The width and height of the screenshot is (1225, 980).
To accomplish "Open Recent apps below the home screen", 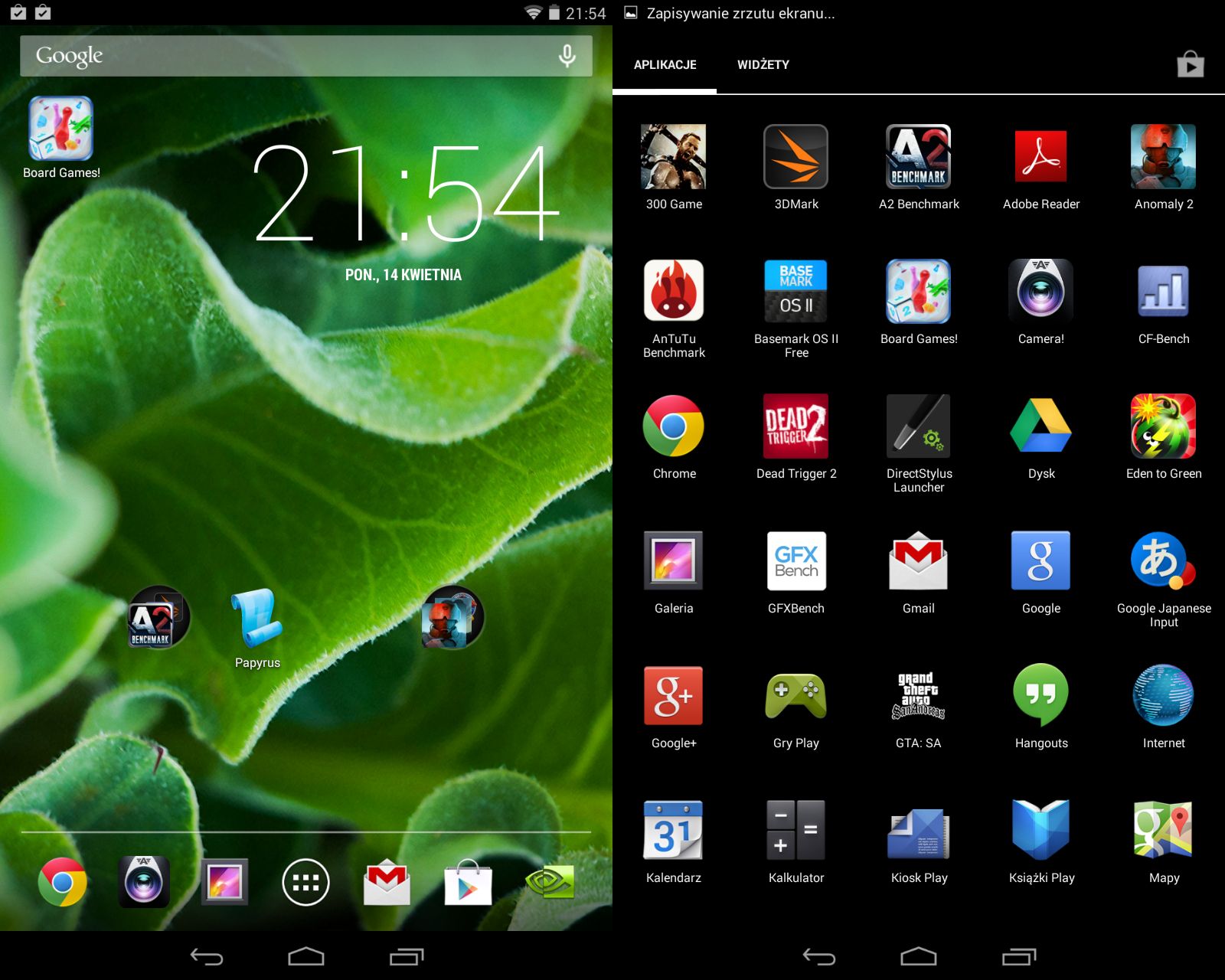I will tap(407, 956).
